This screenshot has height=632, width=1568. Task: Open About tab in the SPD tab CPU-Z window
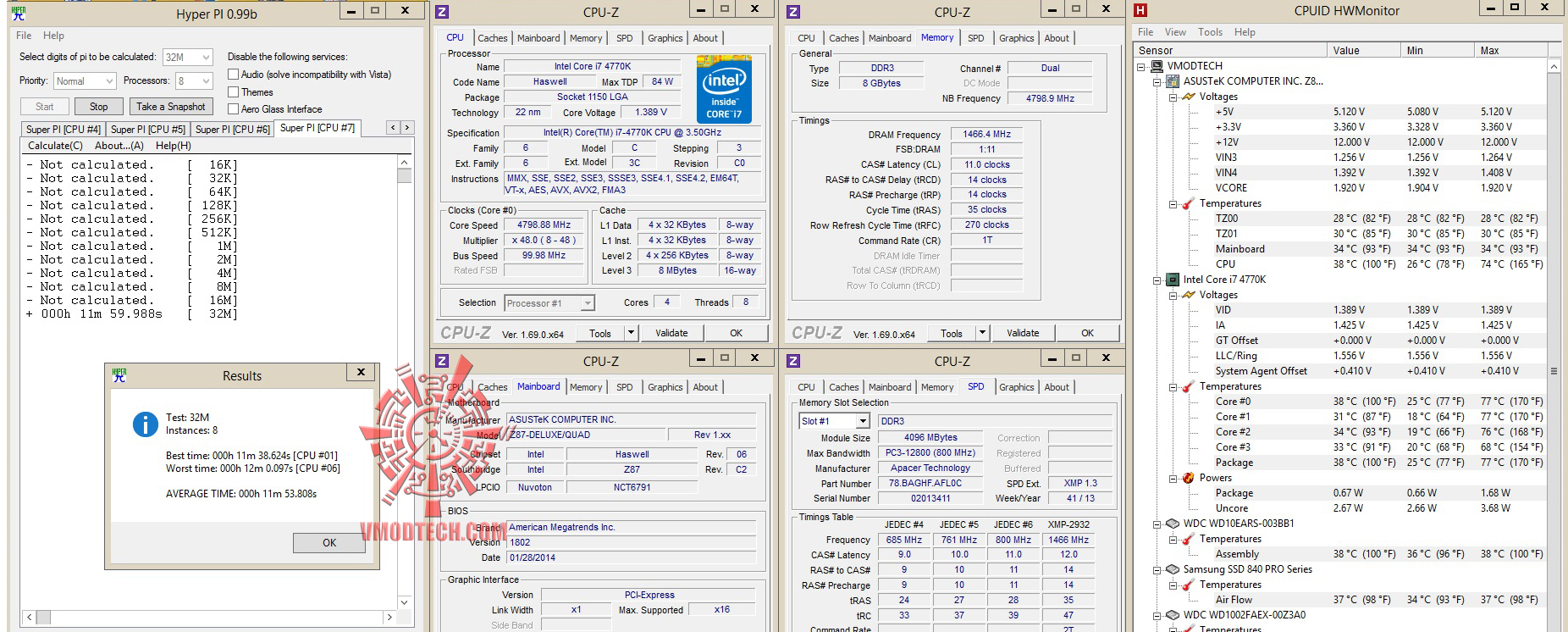1057,387
